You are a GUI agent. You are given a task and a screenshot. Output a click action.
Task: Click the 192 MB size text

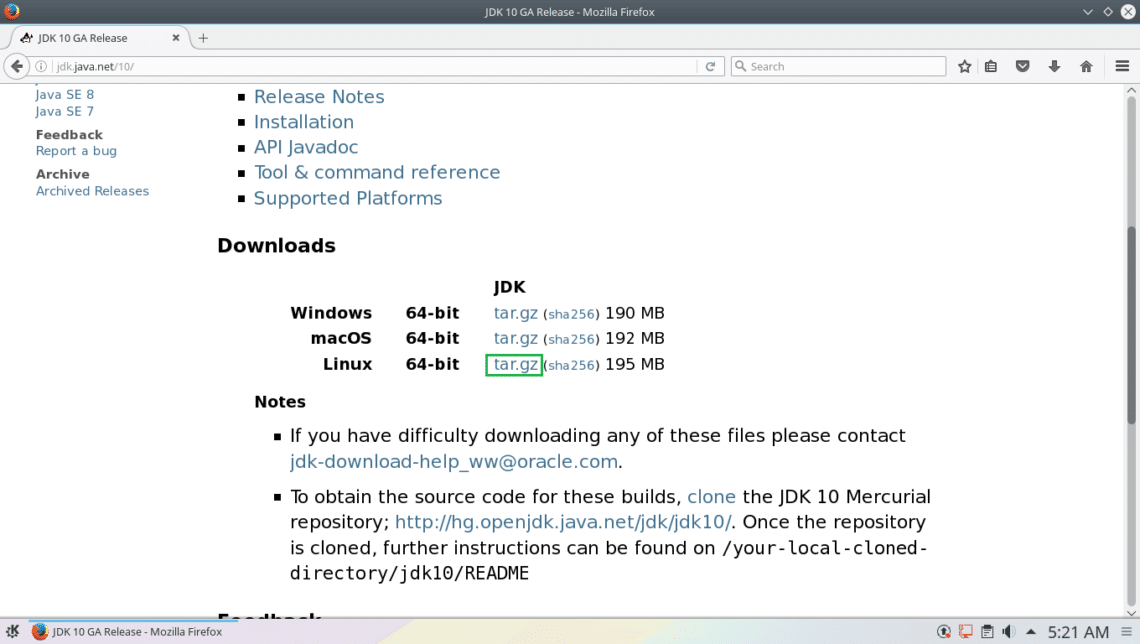click(635, 339)
